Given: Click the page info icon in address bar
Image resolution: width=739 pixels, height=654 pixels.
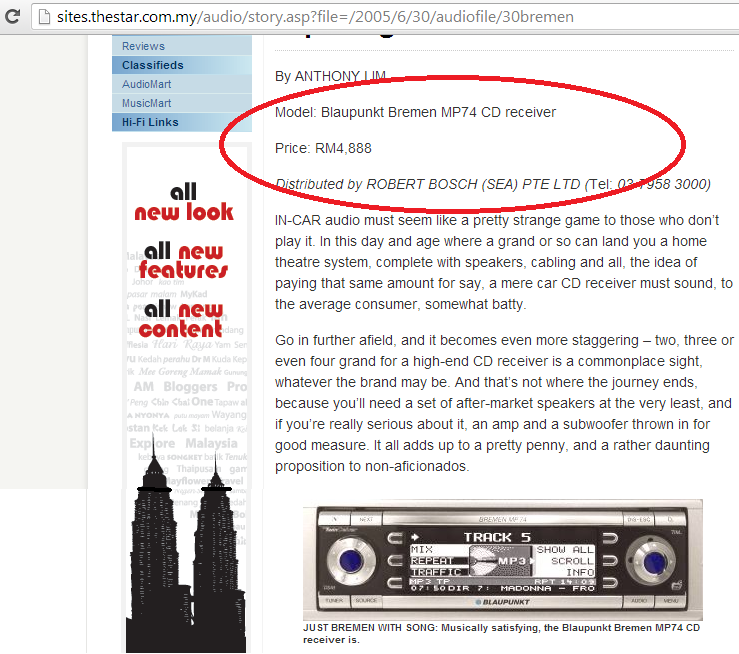Looking at the screenshot, I should click(x=41, y=18).
